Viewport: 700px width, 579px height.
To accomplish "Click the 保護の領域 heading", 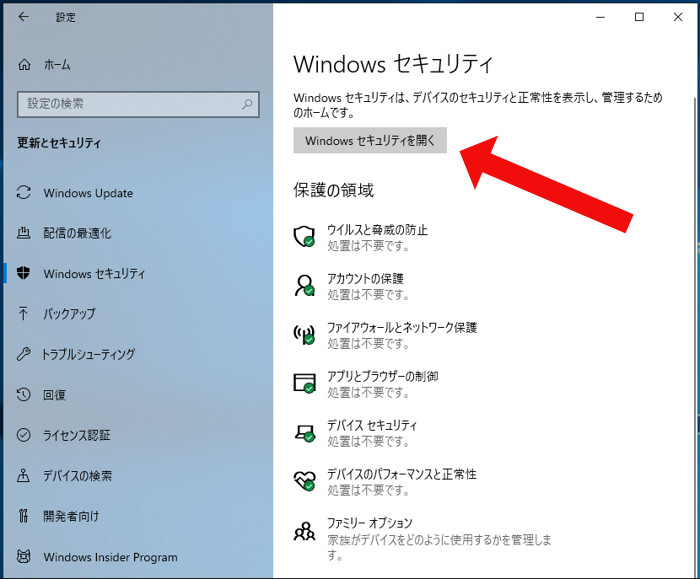I will pos(333,190).
